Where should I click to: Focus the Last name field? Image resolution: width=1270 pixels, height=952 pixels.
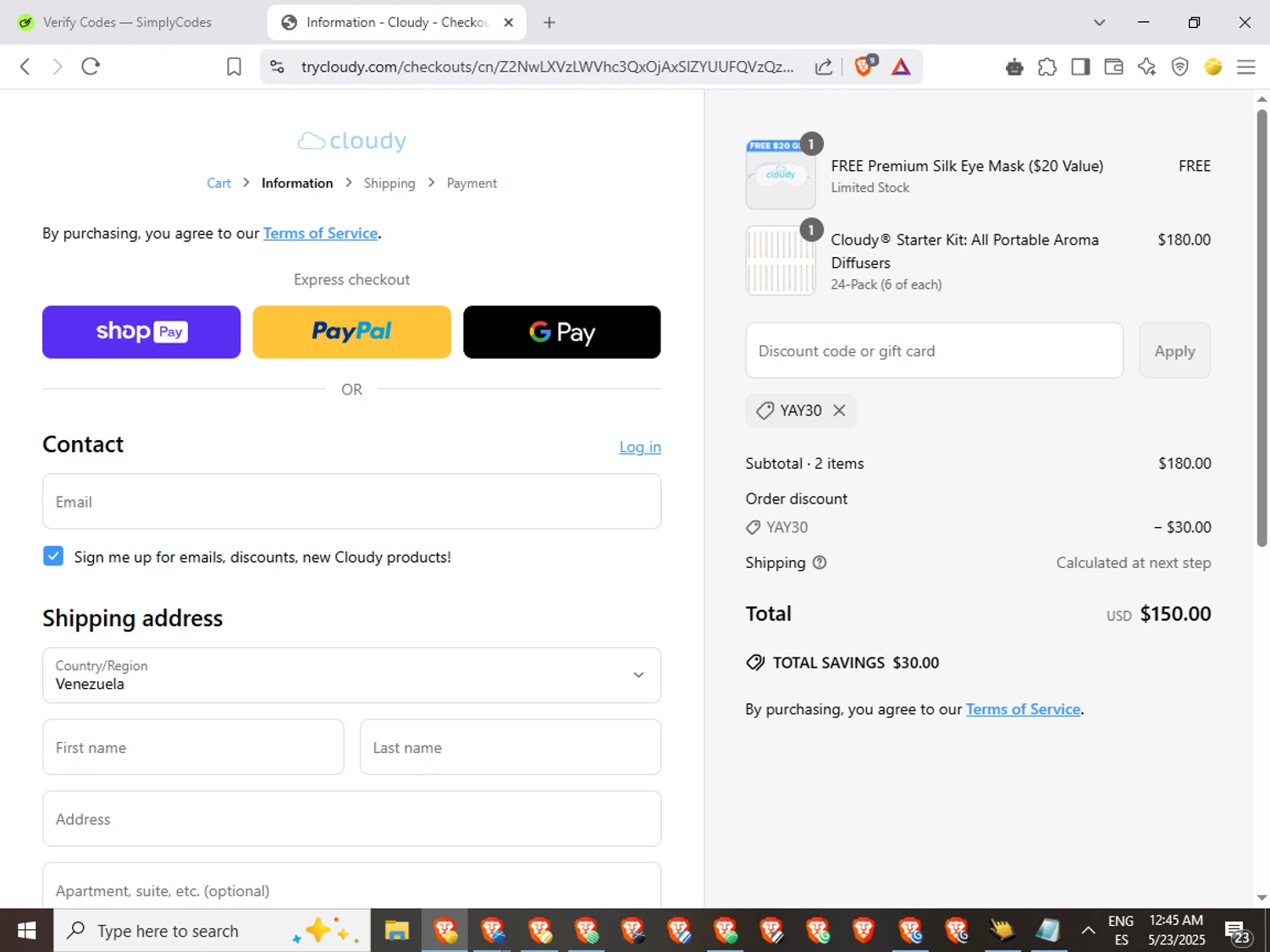click(511, 747)
